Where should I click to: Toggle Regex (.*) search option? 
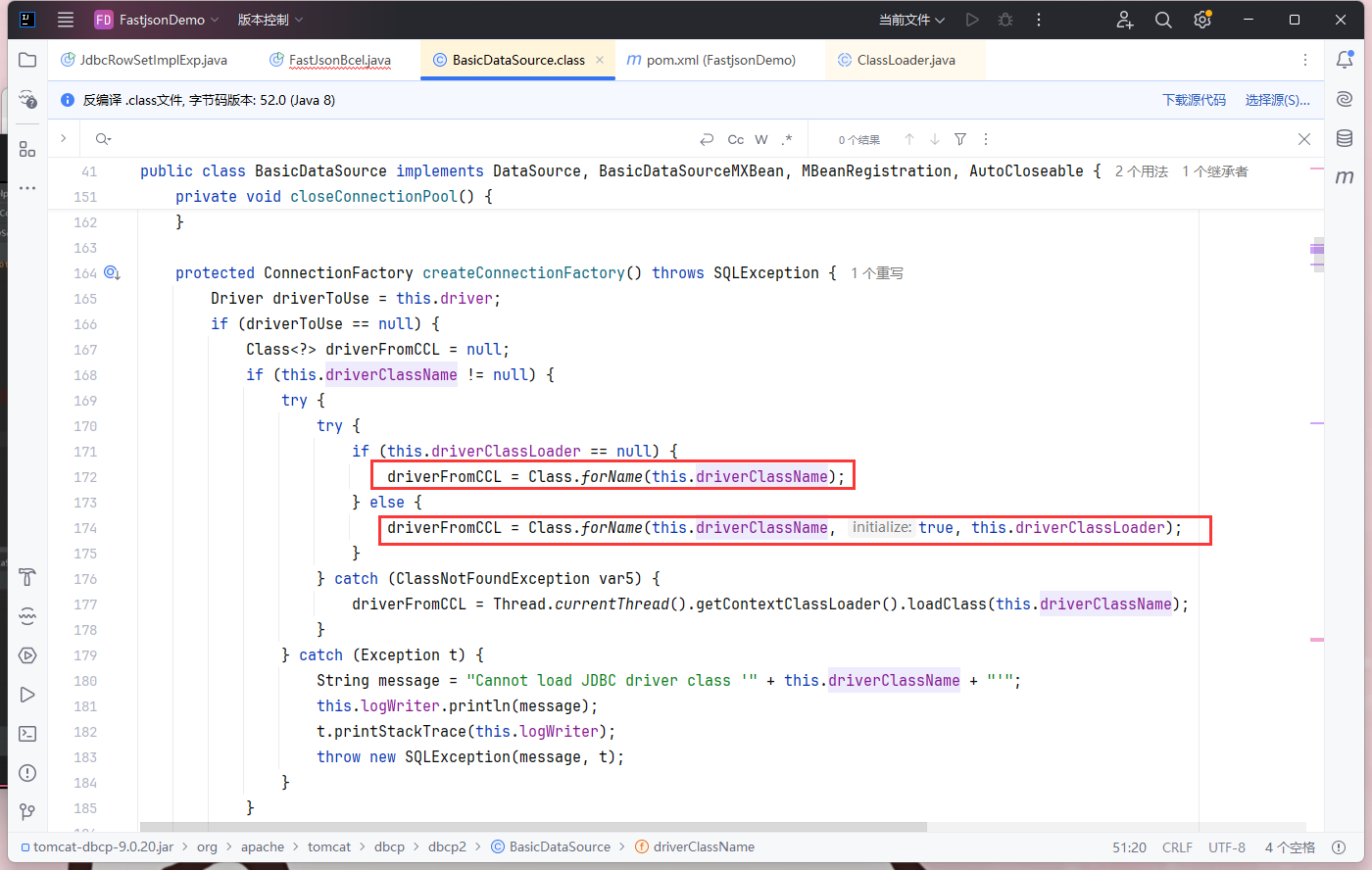[786, 139]
